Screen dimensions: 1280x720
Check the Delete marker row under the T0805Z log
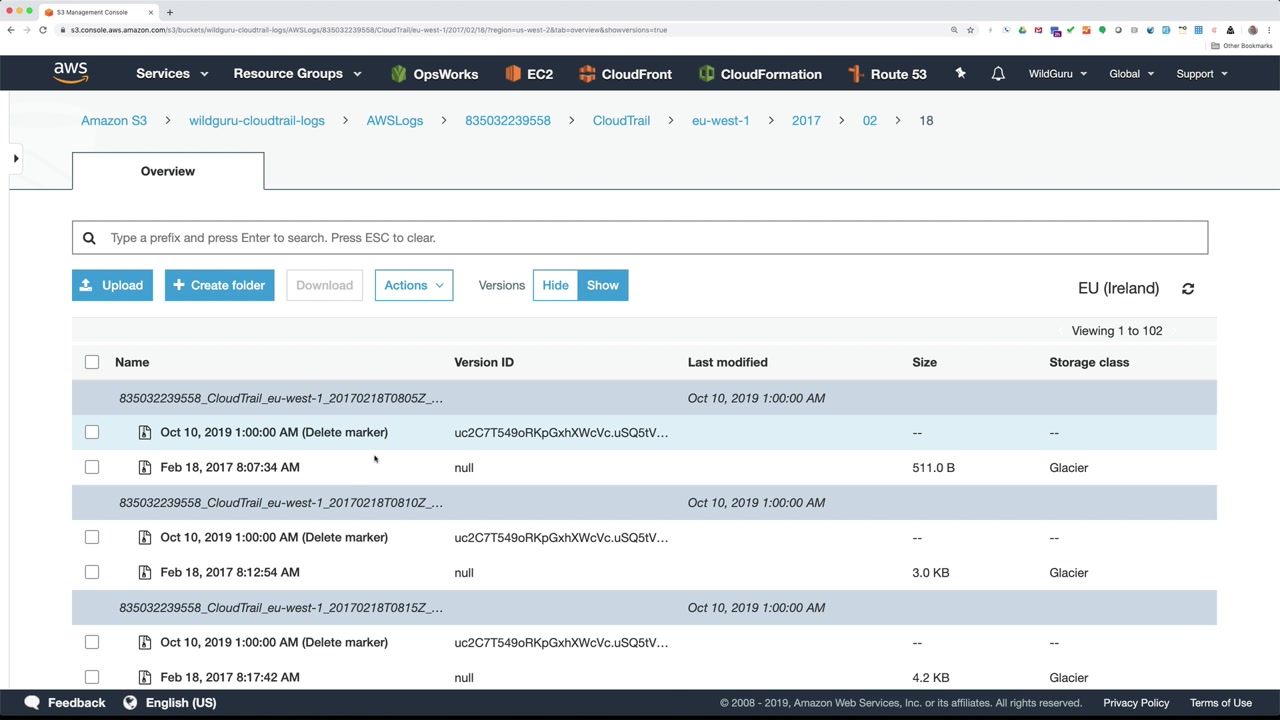pyautogui.click(x=92, y=432)
